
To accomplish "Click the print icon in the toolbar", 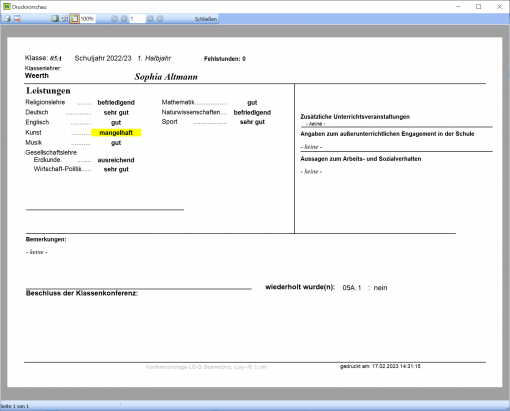I will pyautogui.click(x=7, y=19).
